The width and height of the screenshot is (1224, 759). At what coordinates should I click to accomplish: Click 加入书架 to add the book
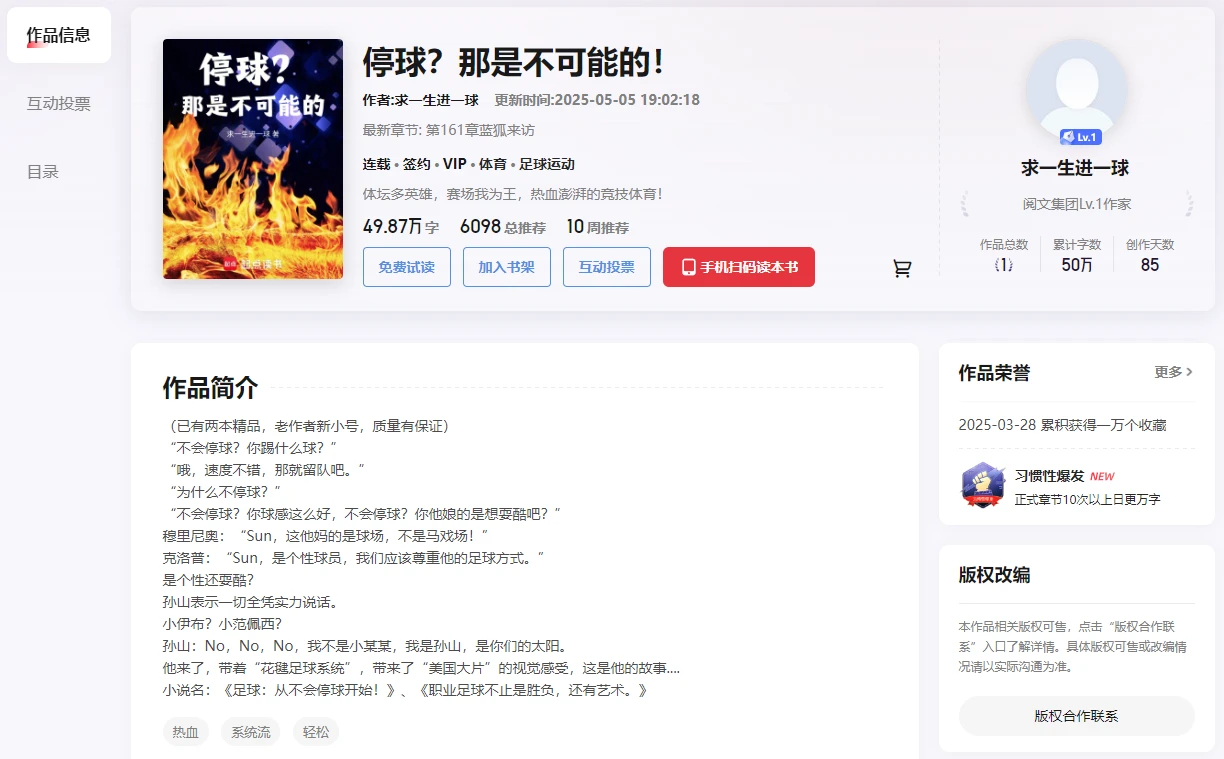point(506,267)
